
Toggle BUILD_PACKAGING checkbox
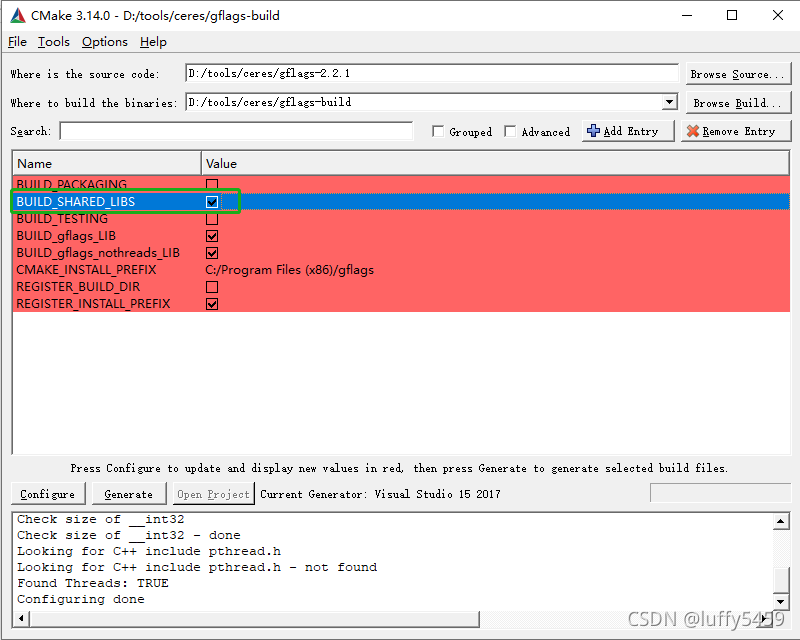tap(212, 184)
